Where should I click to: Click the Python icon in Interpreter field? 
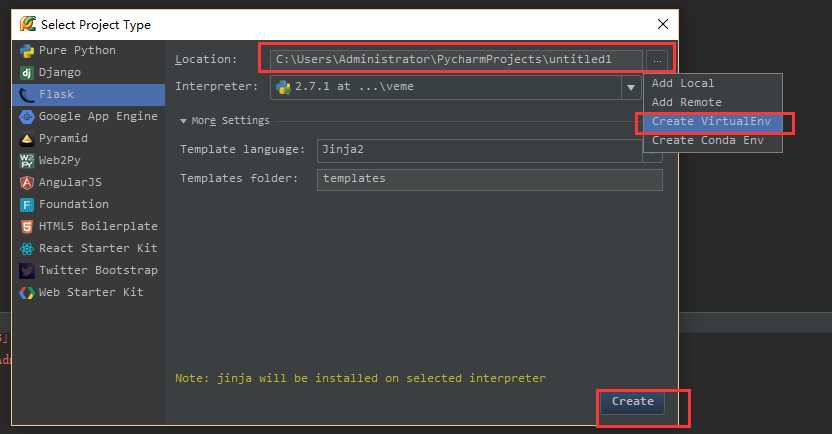coord(284,87)
